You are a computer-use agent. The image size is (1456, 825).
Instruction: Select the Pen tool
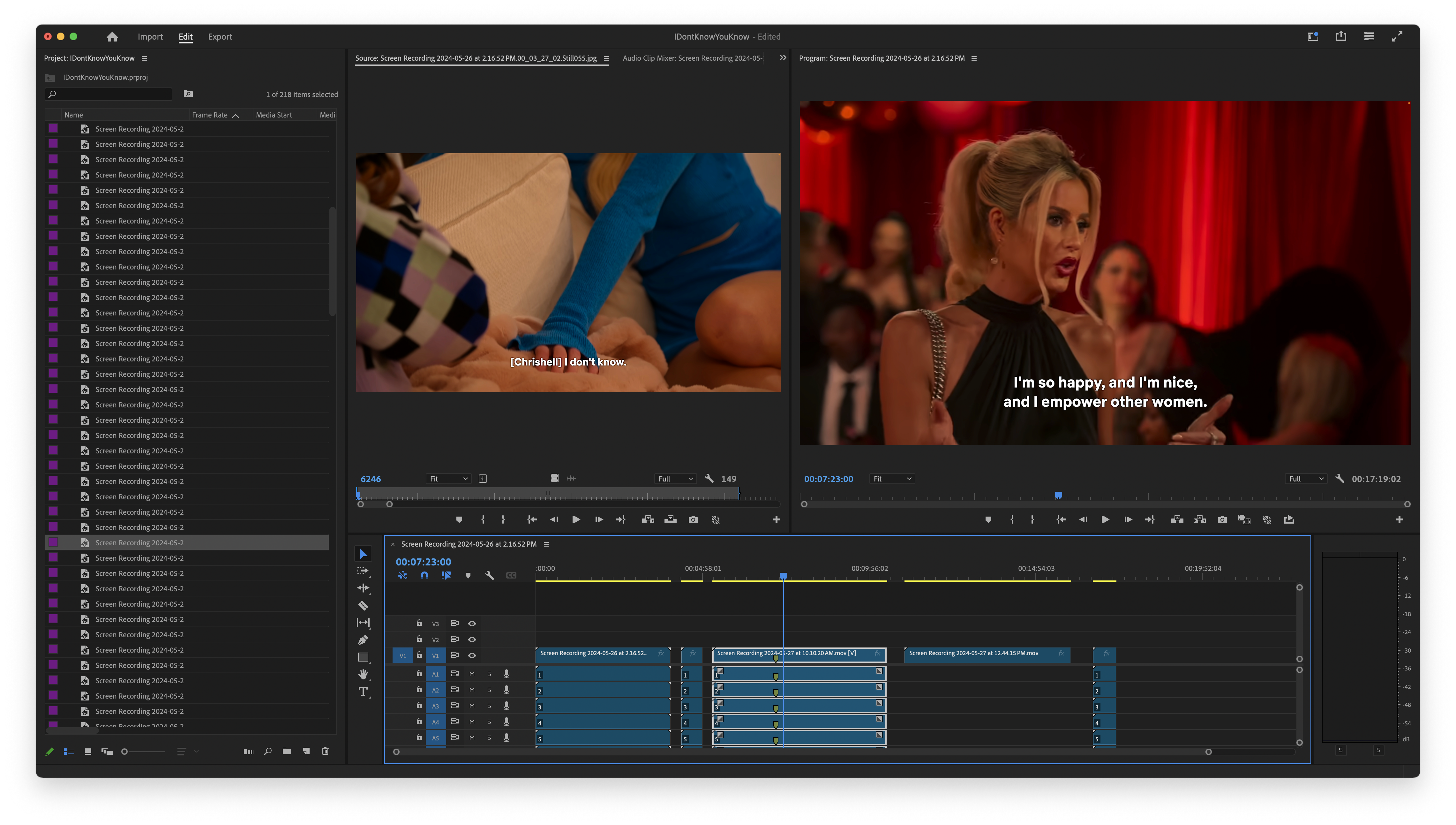pos(363,640)
